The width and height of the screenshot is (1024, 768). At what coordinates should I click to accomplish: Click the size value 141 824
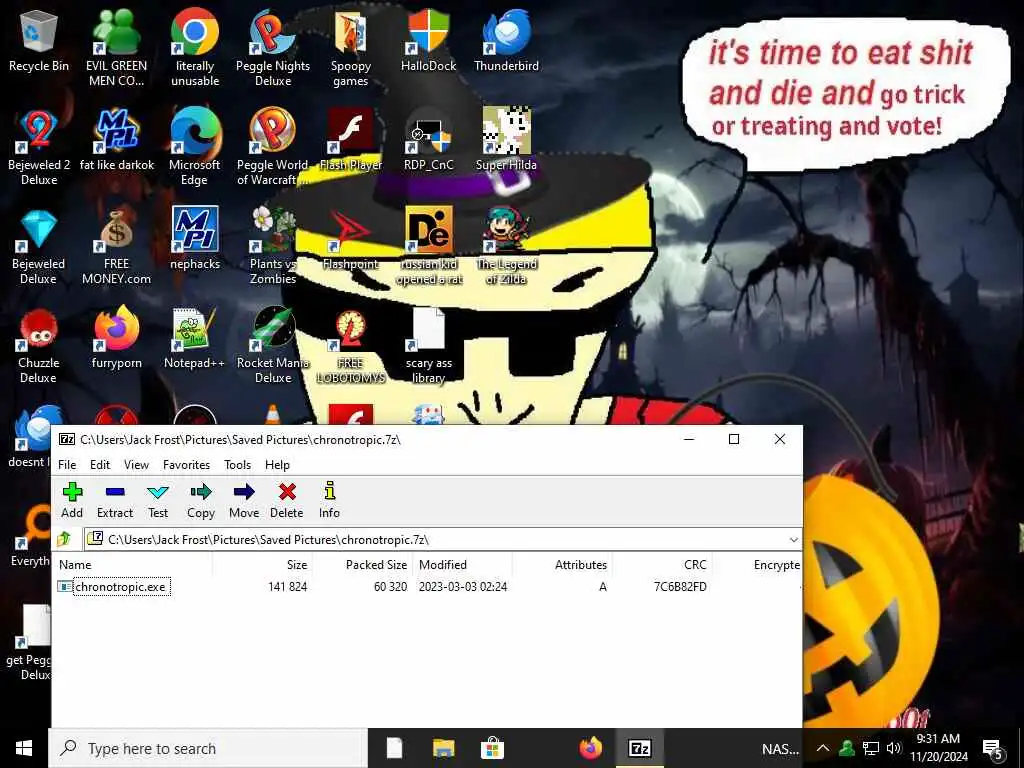coord(287,587)
